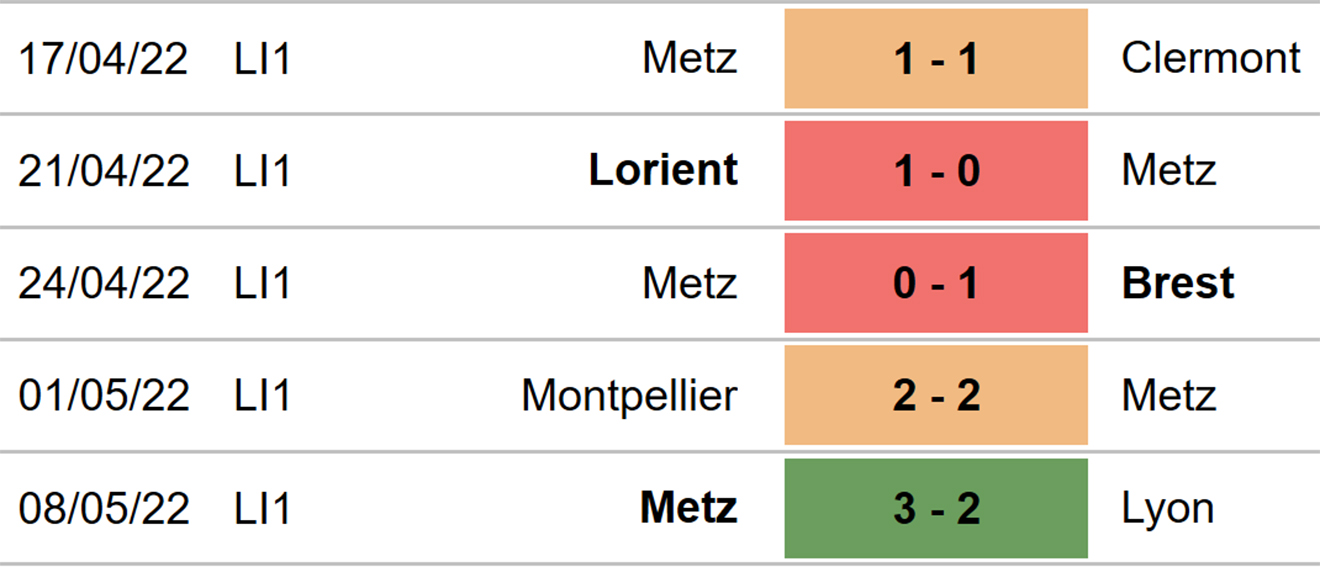Click the Clermont team name
The height and width of the screenshot is (567, 1320).
pyautogui.click(x=1211, y=58)
